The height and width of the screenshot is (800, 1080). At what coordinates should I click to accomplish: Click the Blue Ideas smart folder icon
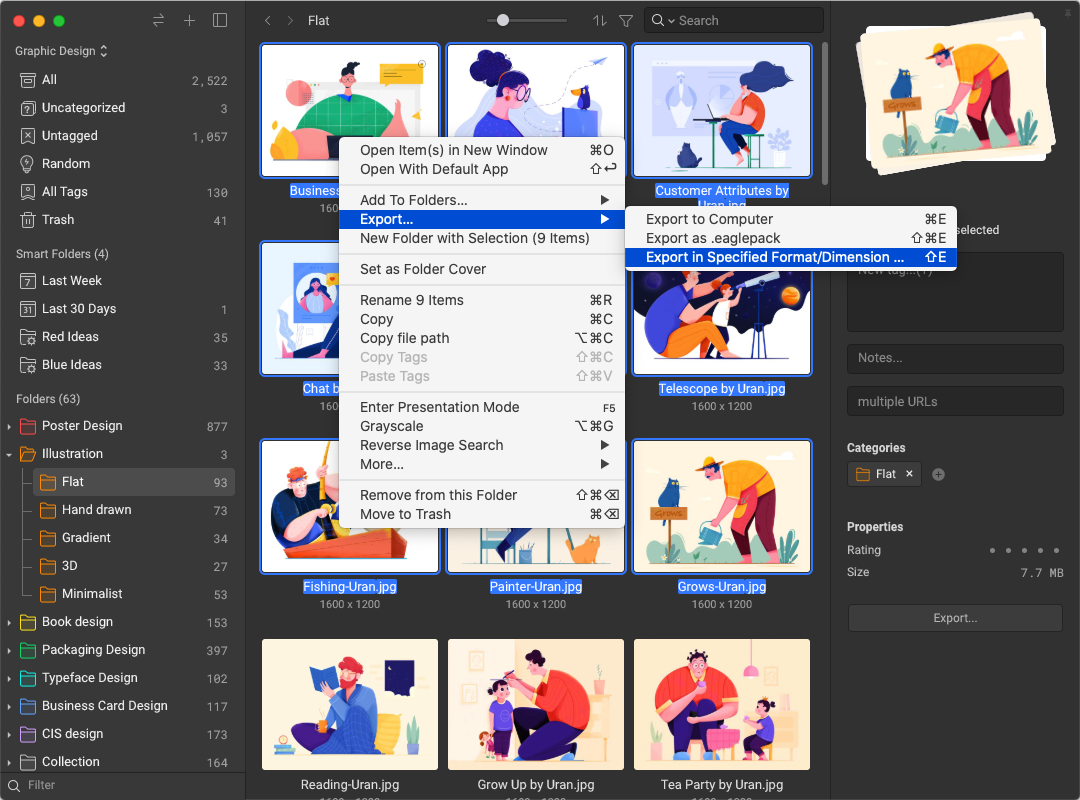pyautogui.click(x=28, y=365)
